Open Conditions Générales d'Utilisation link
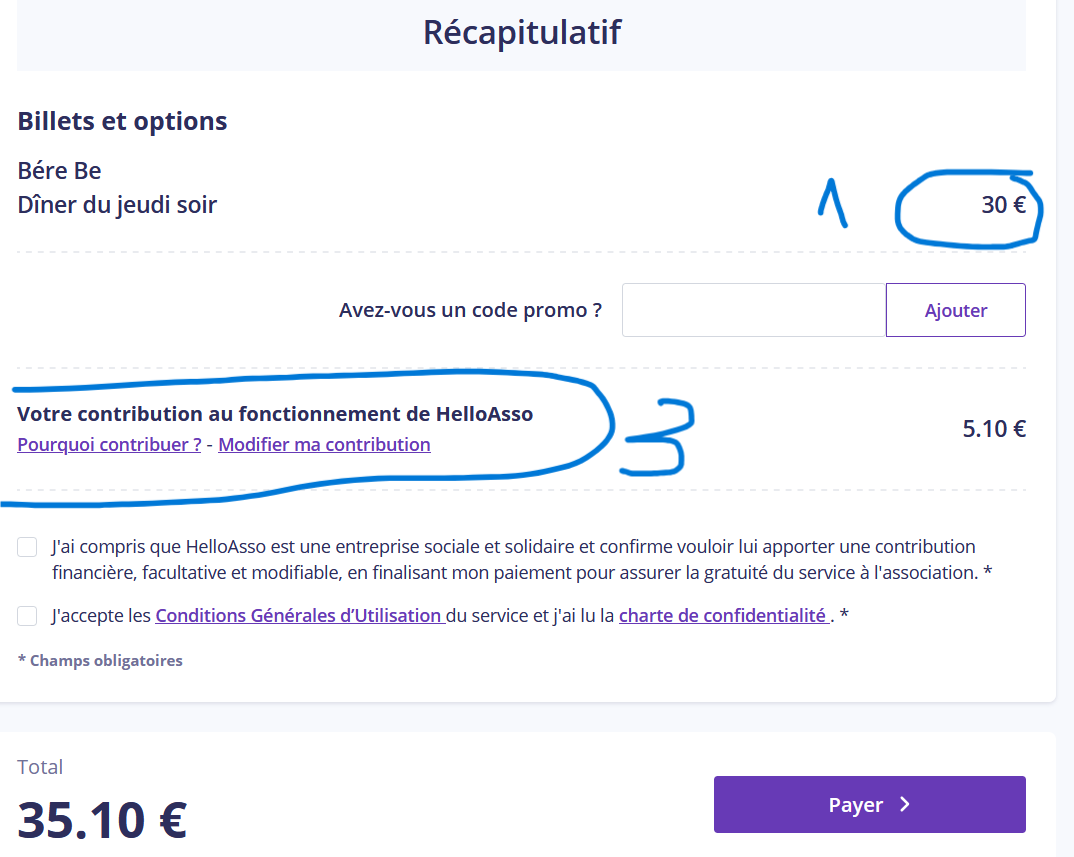 pyautogui.click(x=298, y=616)
